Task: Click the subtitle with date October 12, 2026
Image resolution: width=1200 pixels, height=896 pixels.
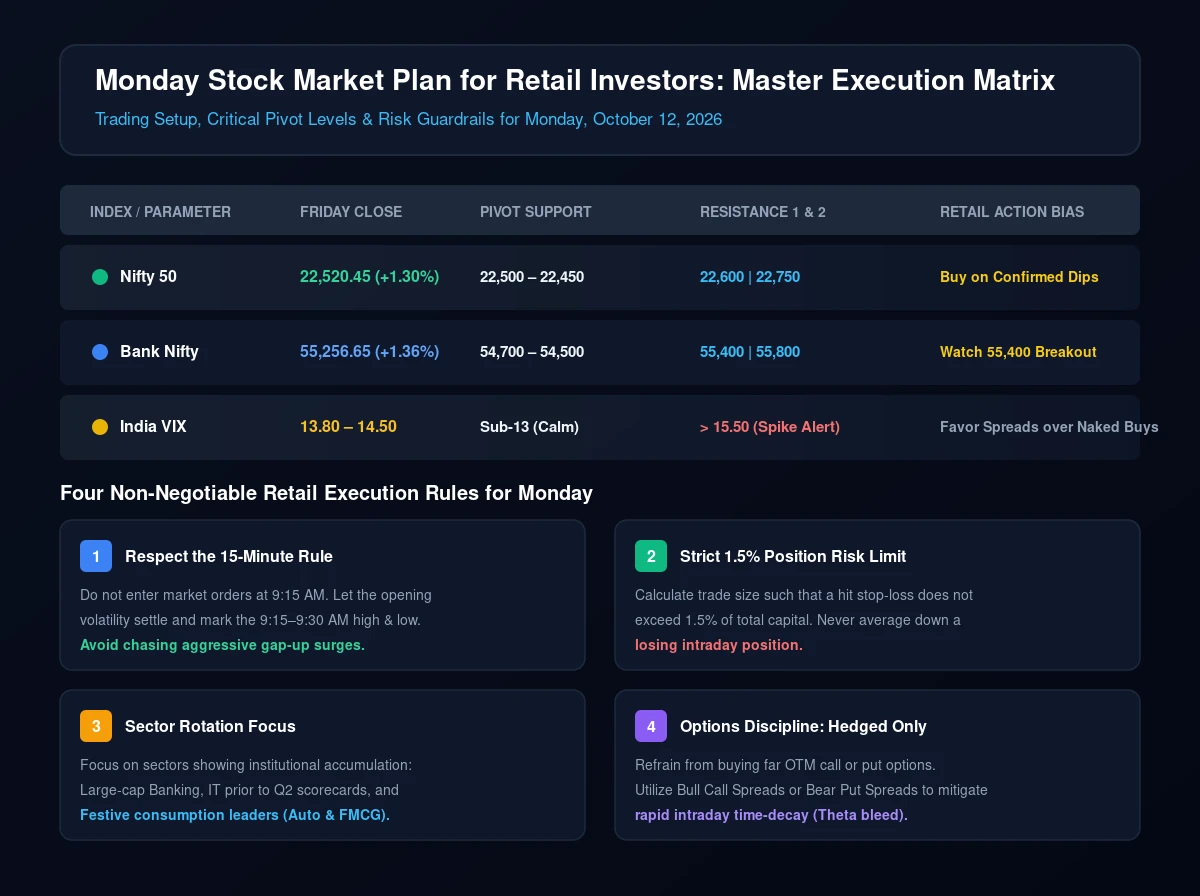Action: pos(408,120)
